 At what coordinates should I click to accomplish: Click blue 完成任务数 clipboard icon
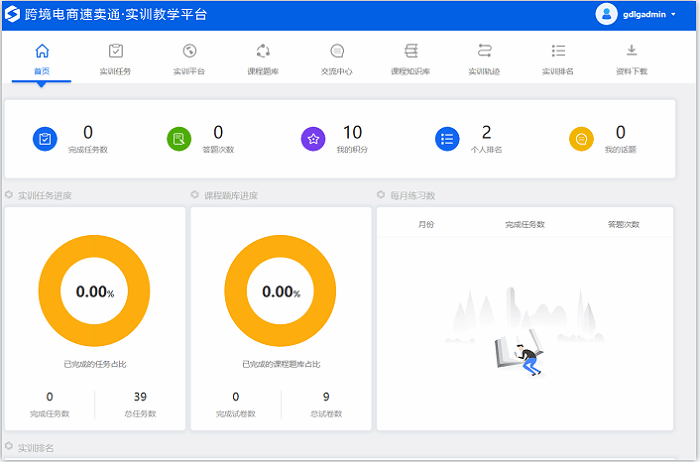tap(45, 139)
